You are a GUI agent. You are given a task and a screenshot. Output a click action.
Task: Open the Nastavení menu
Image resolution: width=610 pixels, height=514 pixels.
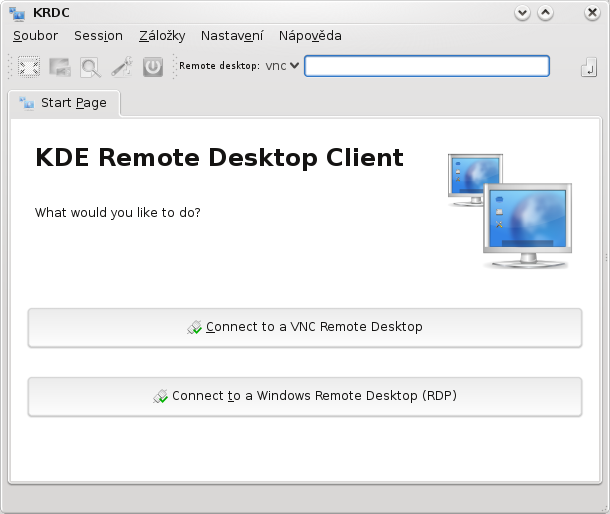pos(232,36)
